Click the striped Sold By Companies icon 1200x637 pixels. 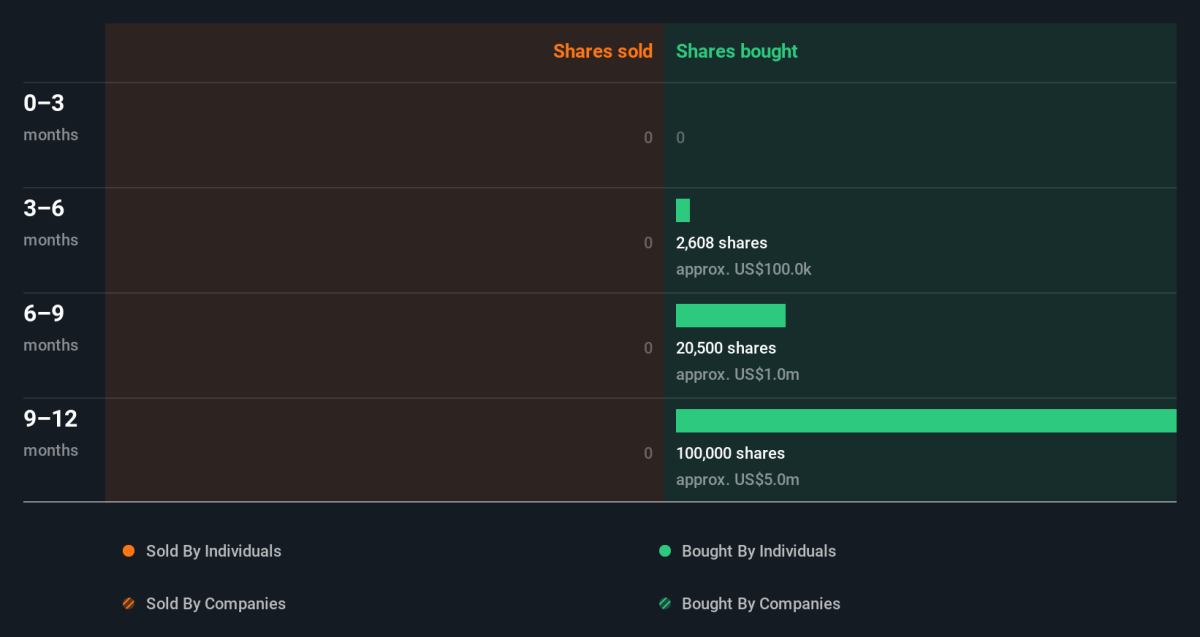click(x=128, y=604)
